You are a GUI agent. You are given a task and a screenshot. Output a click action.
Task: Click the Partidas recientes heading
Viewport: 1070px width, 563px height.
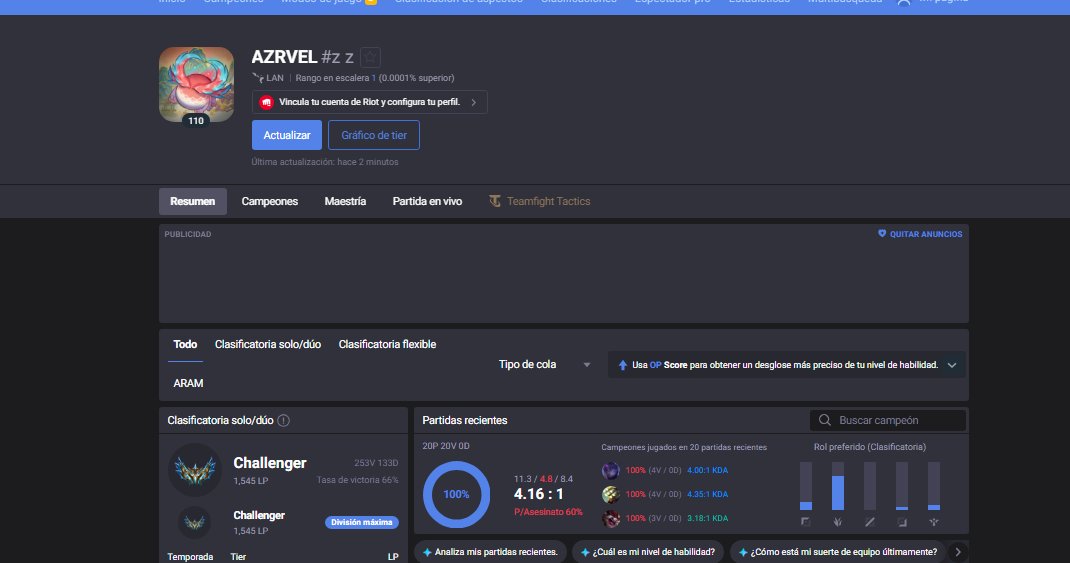point(465,420)
